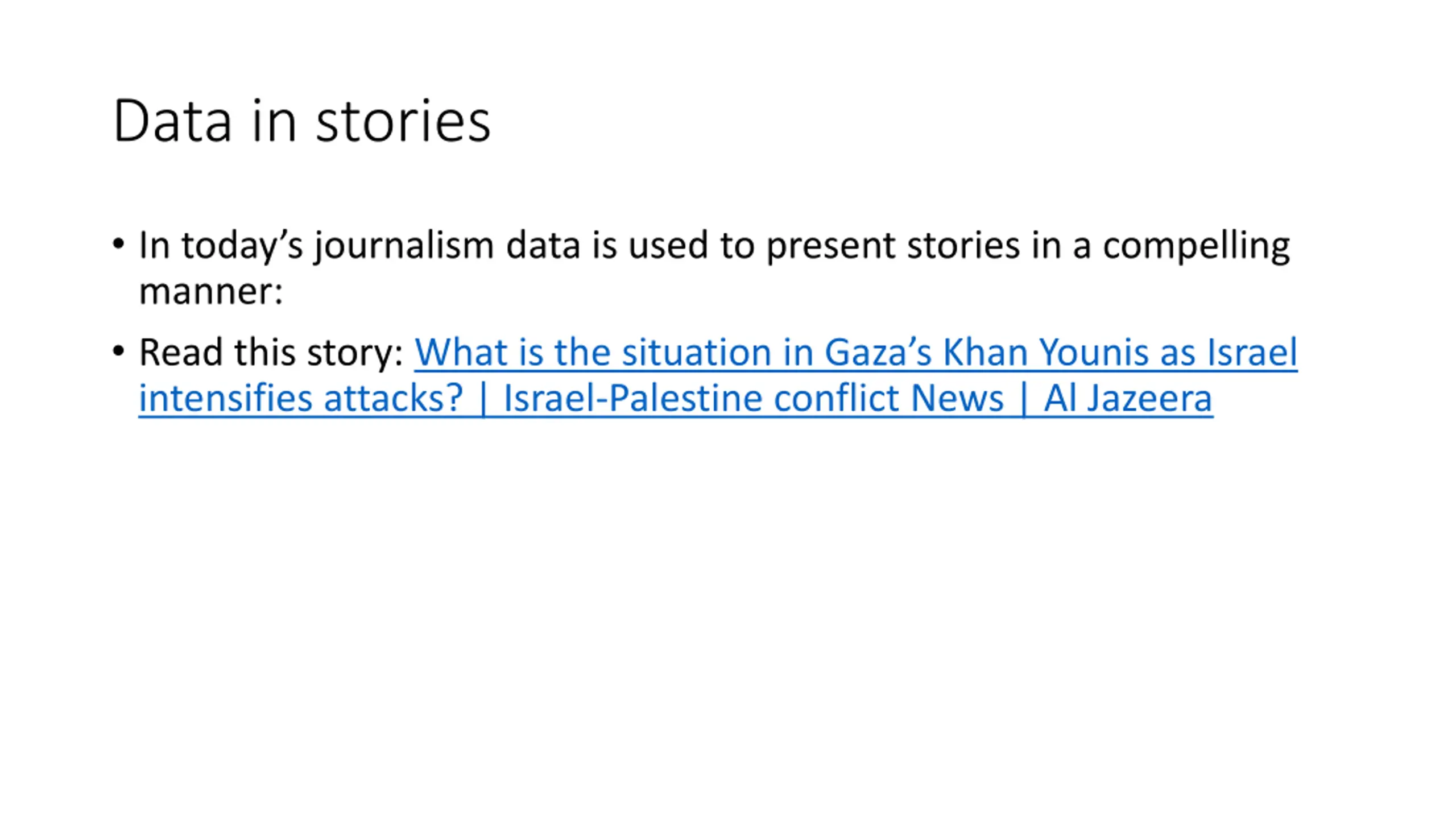Viewport: 1456px width, 819px height.
Task: Click the word "manner:" on the slide
Action: (211, 292)
